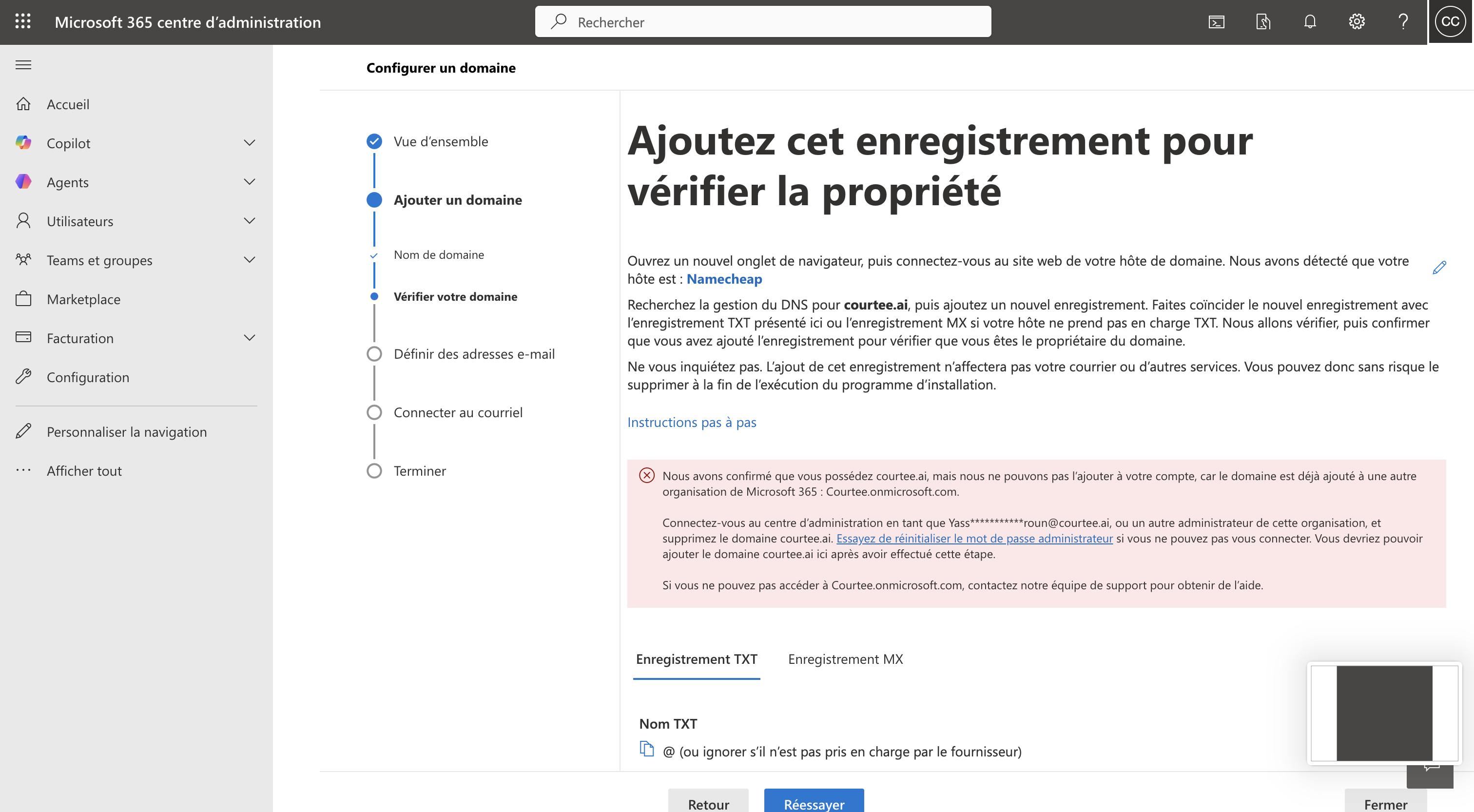Open the app launcher waffle icon
This screenshot has height=812, width=1474.
point(23,22)
